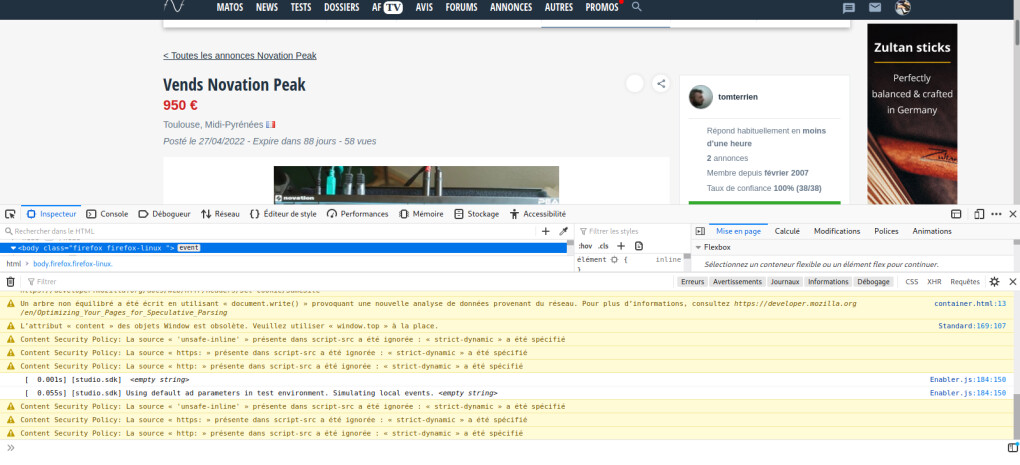
Task: Click the event badge on the body node
Action: pos(189,248)
